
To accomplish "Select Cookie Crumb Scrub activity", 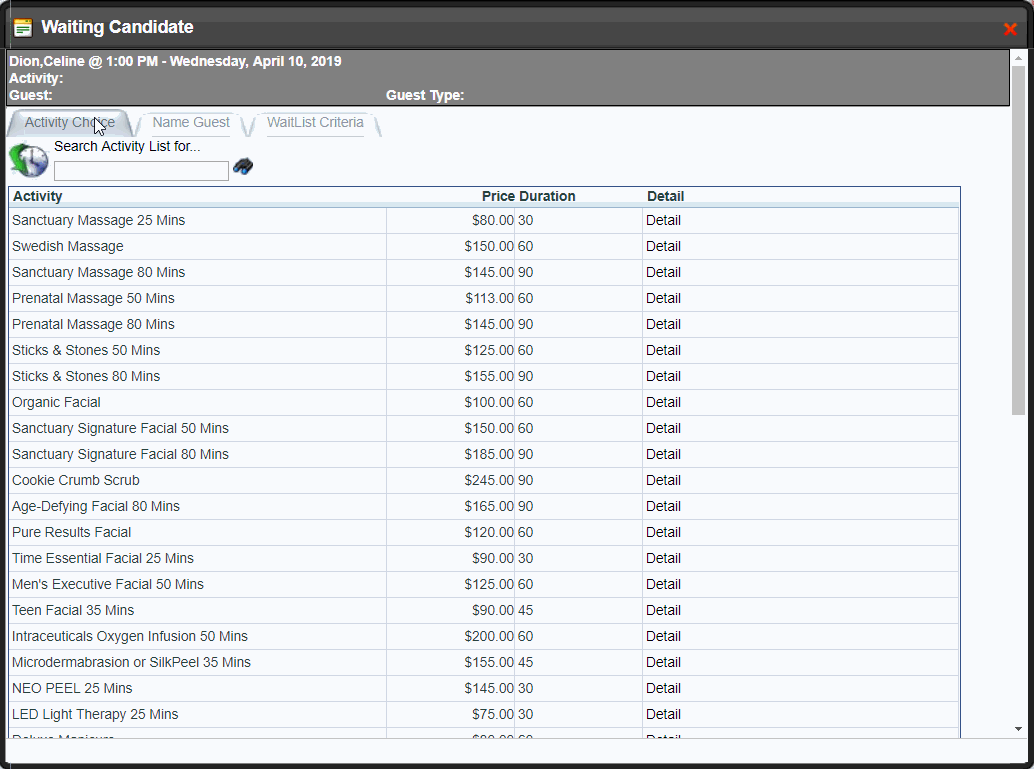I will pyautogui.click(x=76, y=480).
